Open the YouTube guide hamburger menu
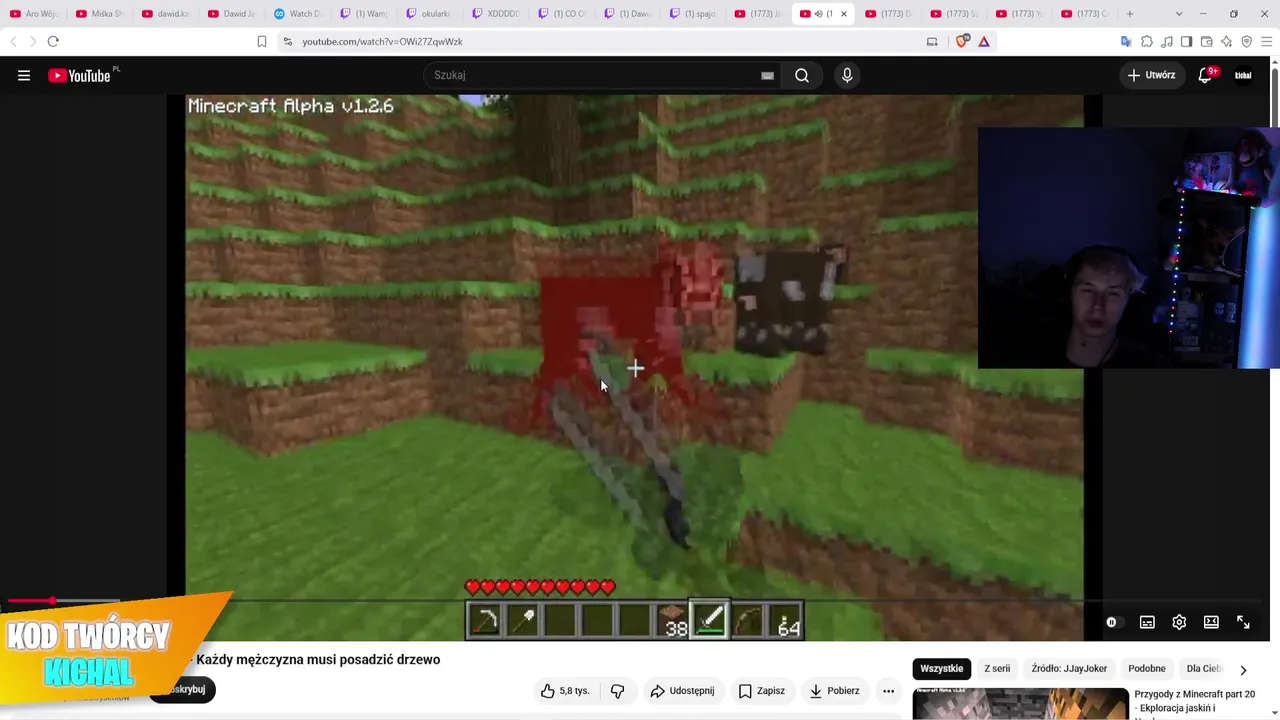The width and height of the screenshot is (1280, 720). [24, 75]
